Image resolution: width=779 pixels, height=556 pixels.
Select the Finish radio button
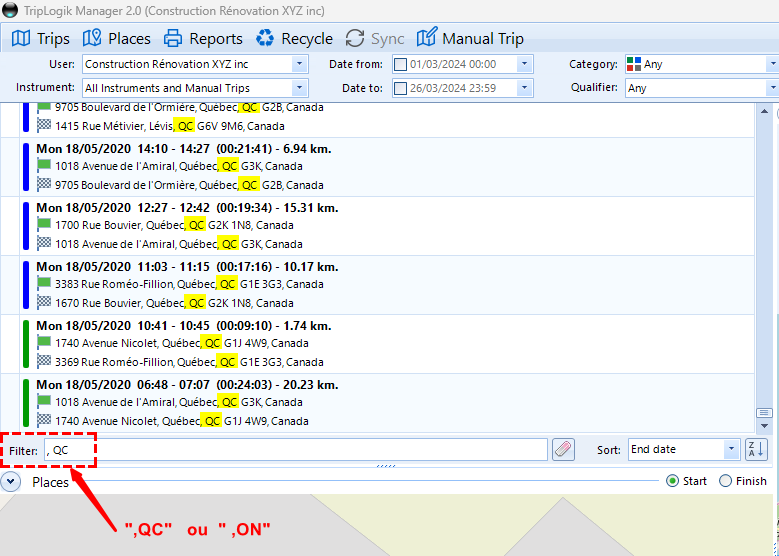(x=725, y=481)
